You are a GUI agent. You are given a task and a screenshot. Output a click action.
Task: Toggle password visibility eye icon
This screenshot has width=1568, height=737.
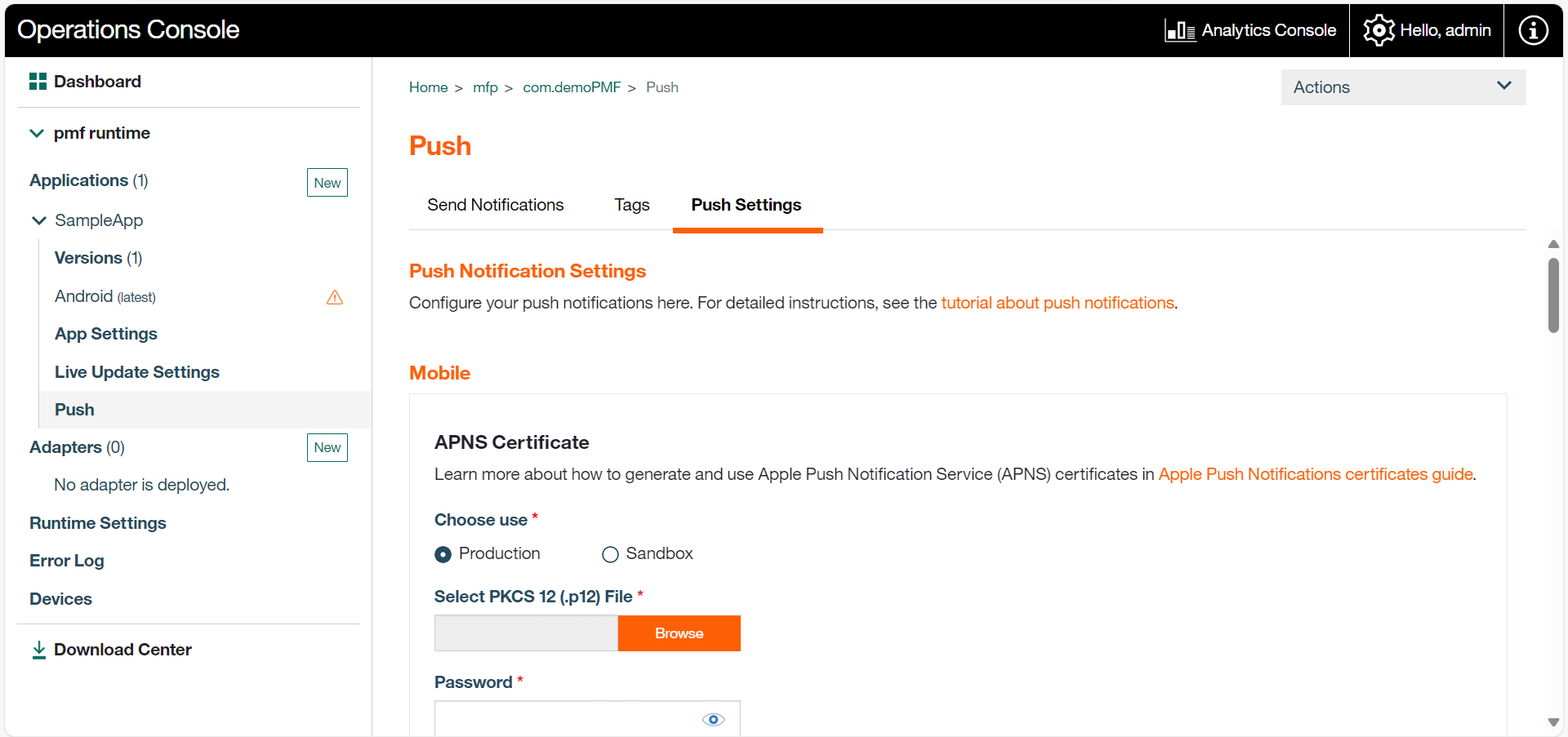pos(713,720)
